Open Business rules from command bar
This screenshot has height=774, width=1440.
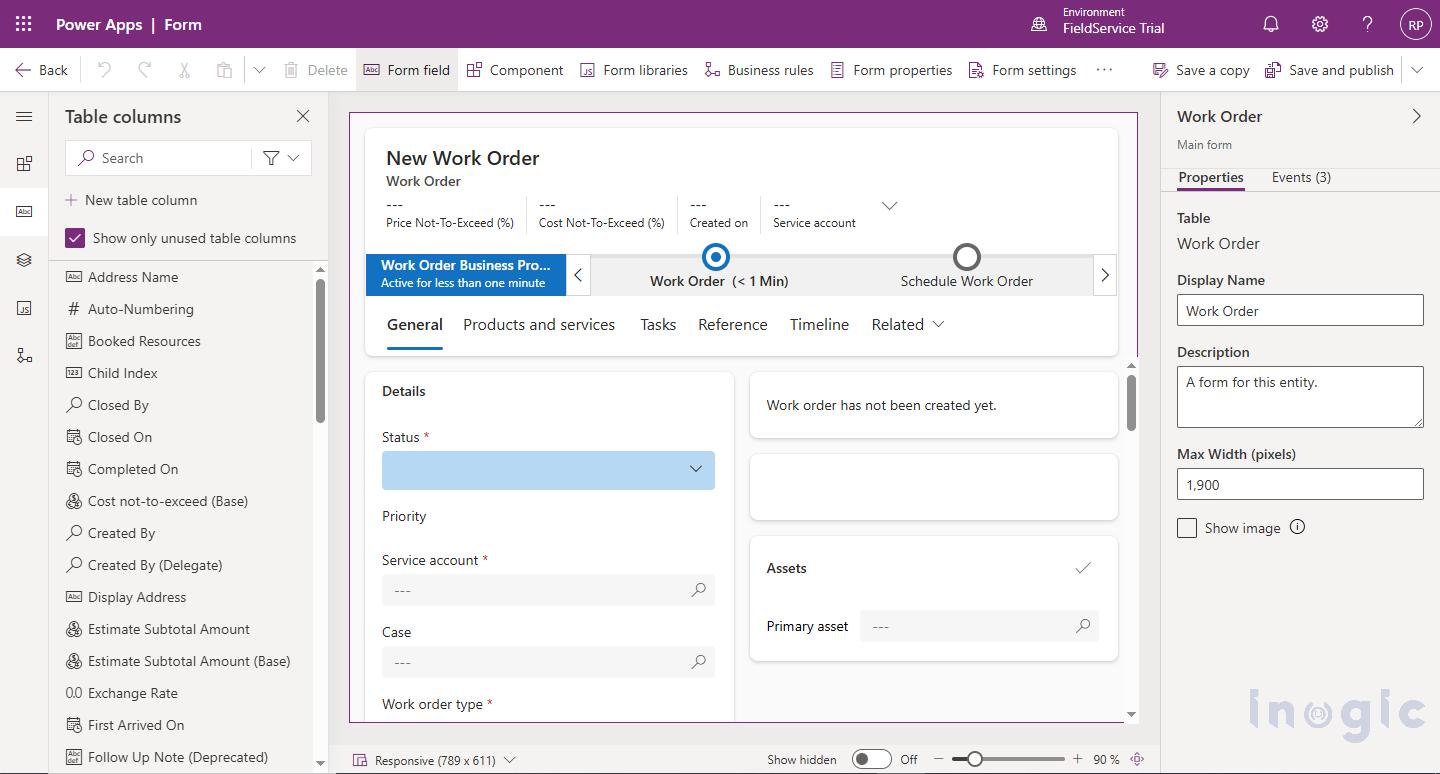click(759, 70)
